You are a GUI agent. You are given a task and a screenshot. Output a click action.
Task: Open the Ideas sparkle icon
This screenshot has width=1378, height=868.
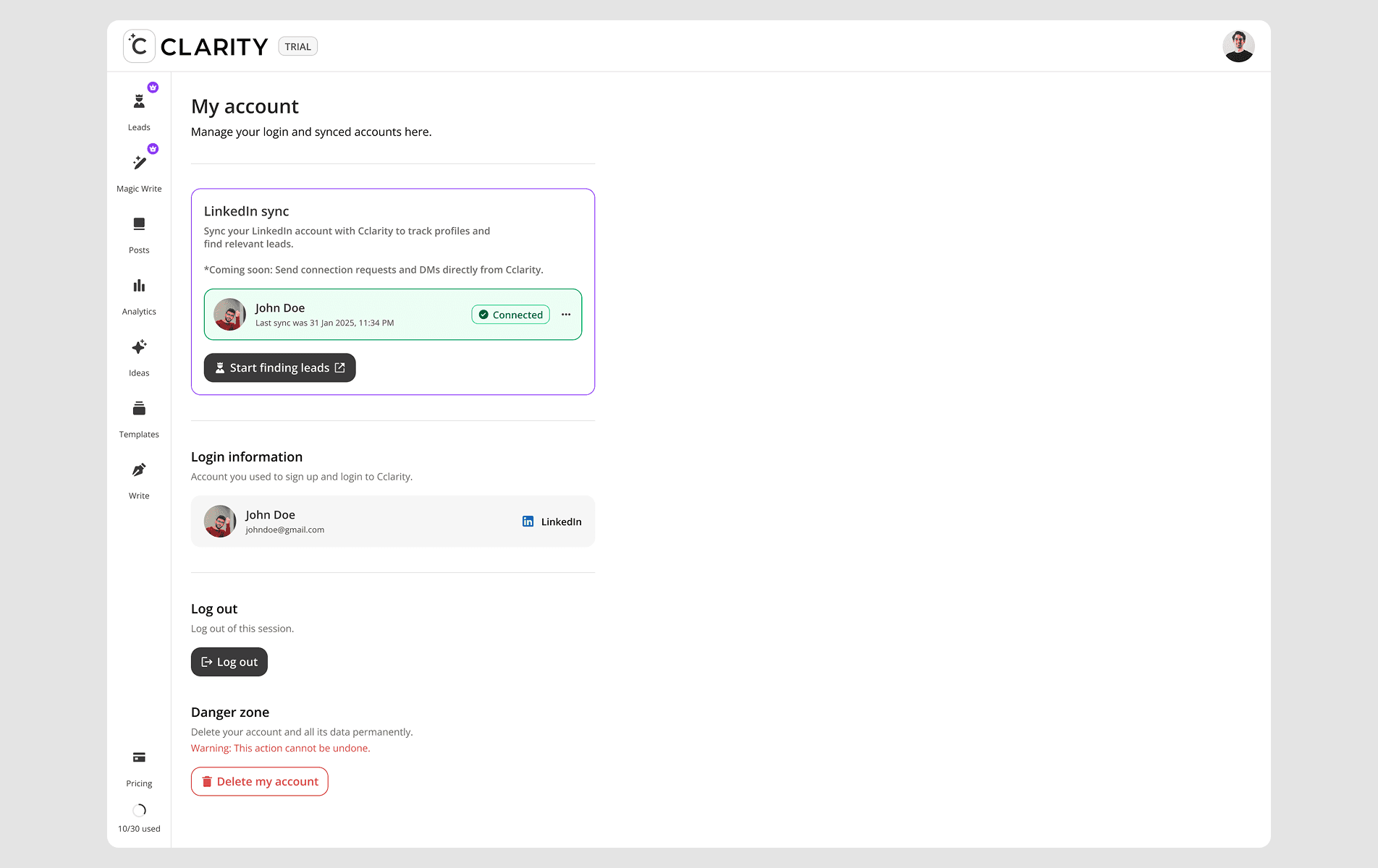click(x=139, y=347)
